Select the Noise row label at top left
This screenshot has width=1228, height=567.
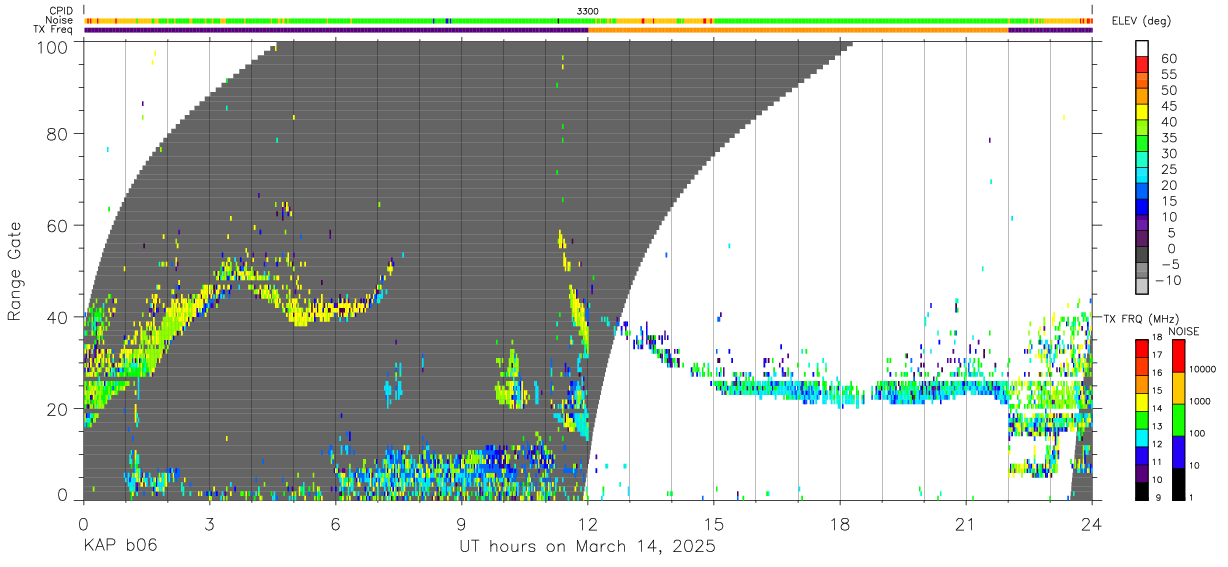pyautogui.click(x=59, y=20)
